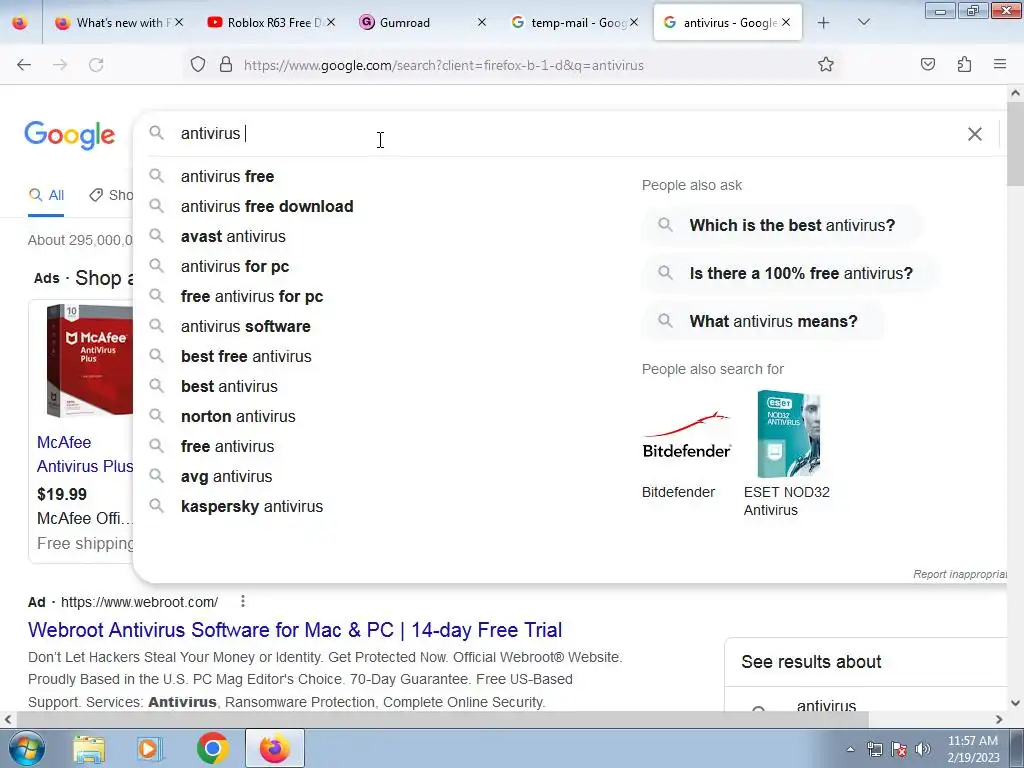List all tabs with the chevron dropdown
Viewport: 1024px width, 768px height.
(863, 23)
